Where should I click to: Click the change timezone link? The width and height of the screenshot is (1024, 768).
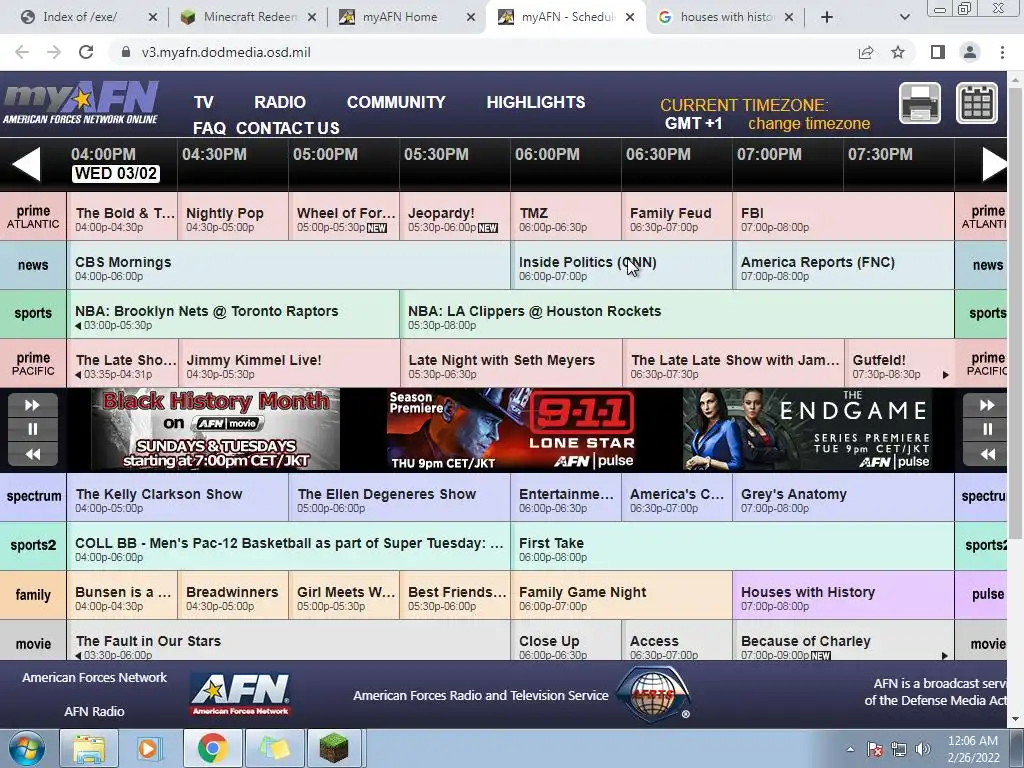point(808,123)
